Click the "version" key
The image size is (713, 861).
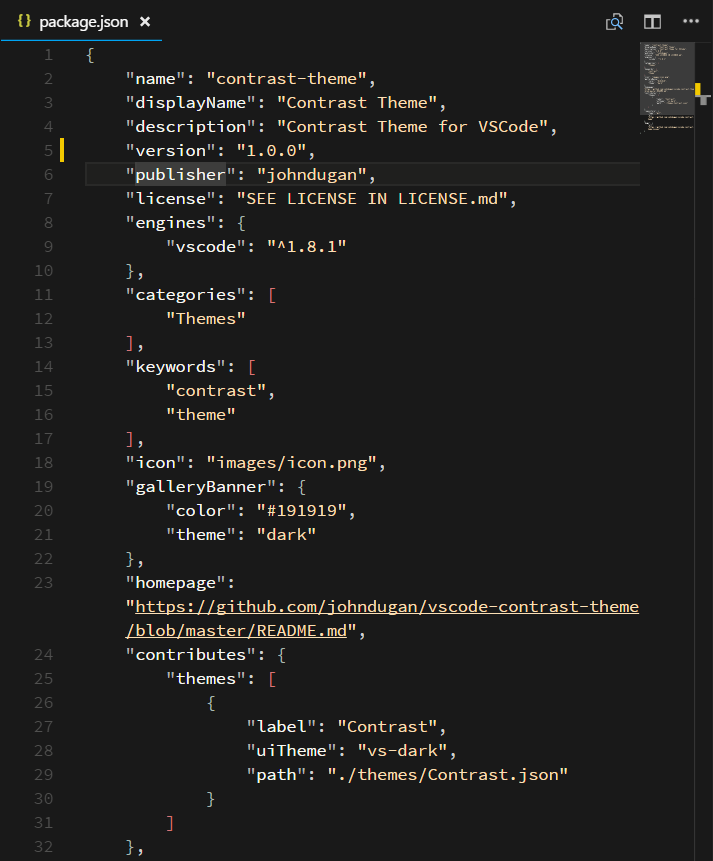click(171, 151)
